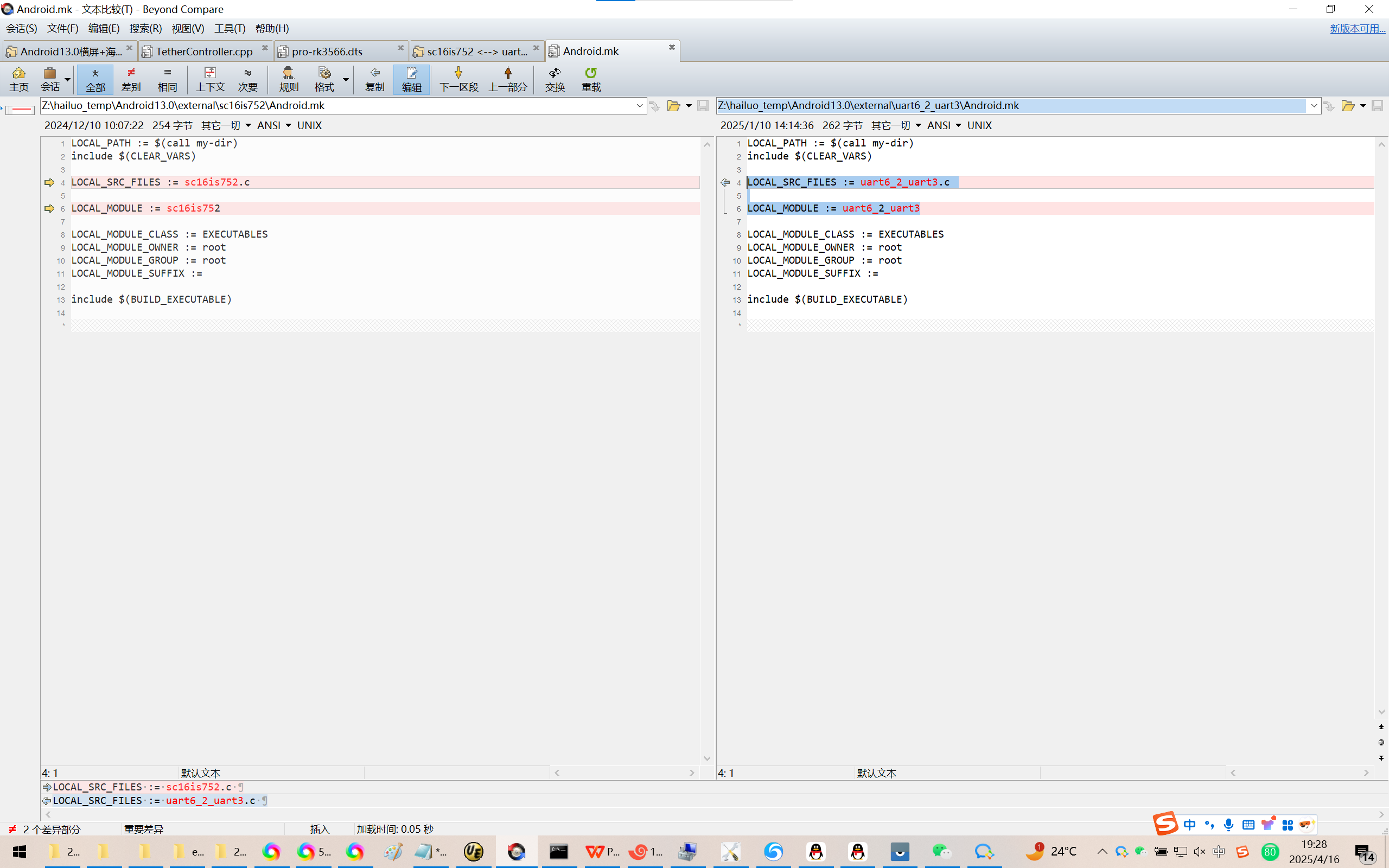This screenshot has width=1389, height=868.
Task: Jump to Next Section (下一区段)
Action: [x=458, y=79]
